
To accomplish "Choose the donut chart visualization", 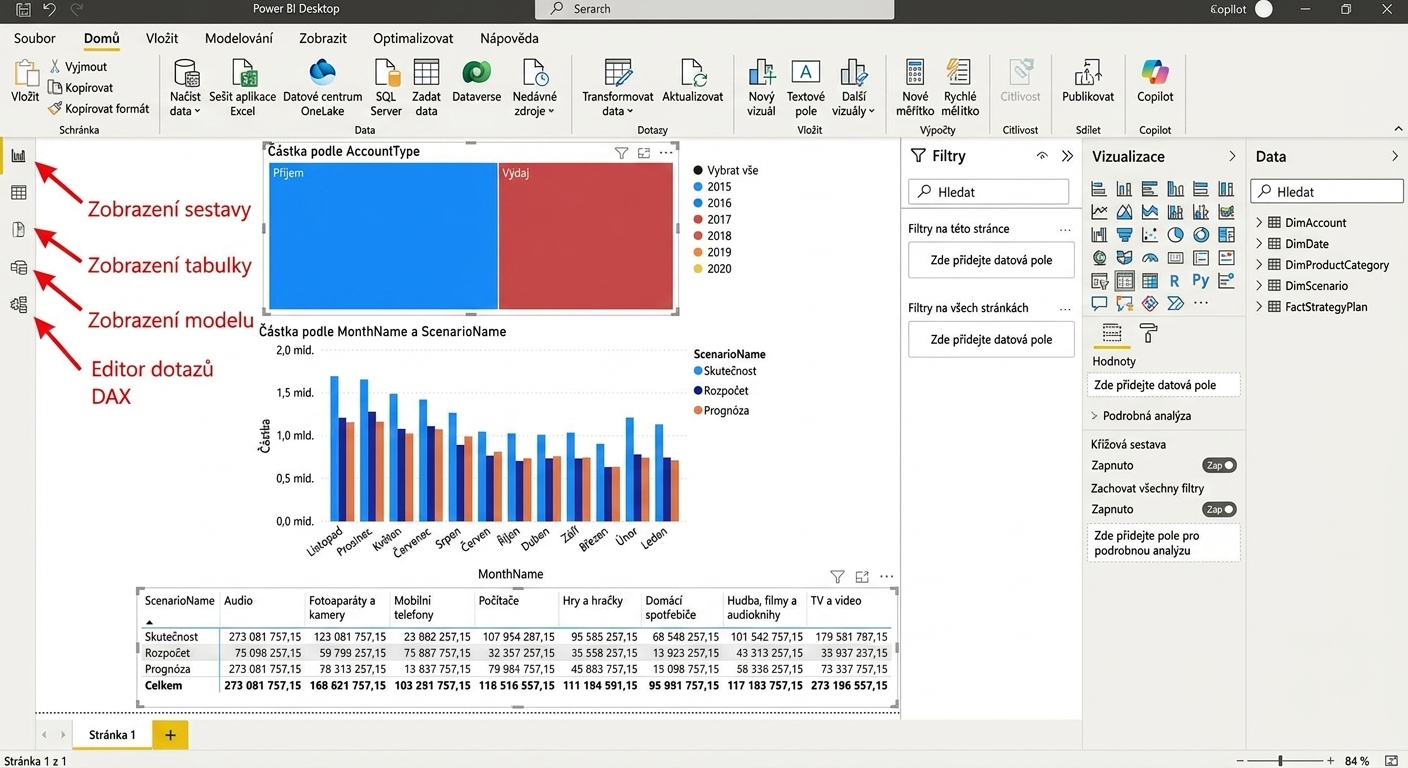I will pyautogui.click(x=1201, y=234).
